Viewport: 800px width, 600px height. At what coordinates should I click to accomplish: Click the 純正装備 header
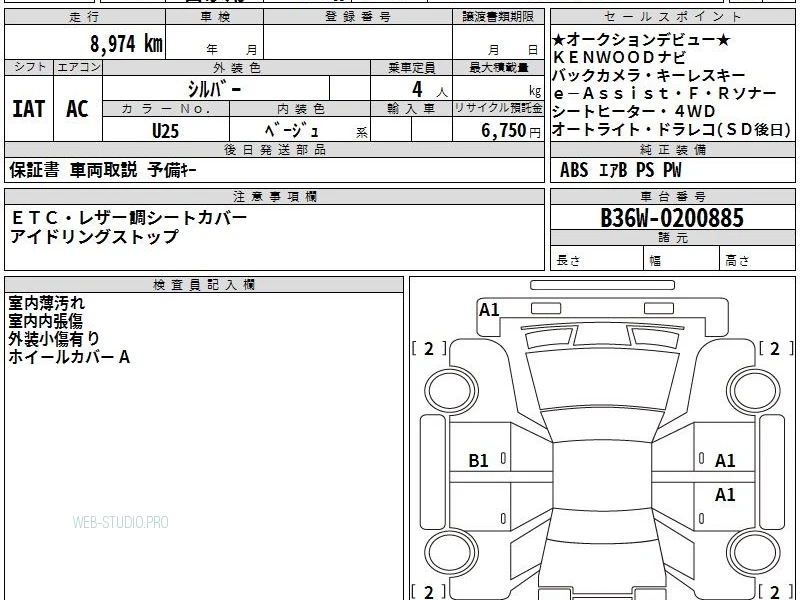point(673,149)
